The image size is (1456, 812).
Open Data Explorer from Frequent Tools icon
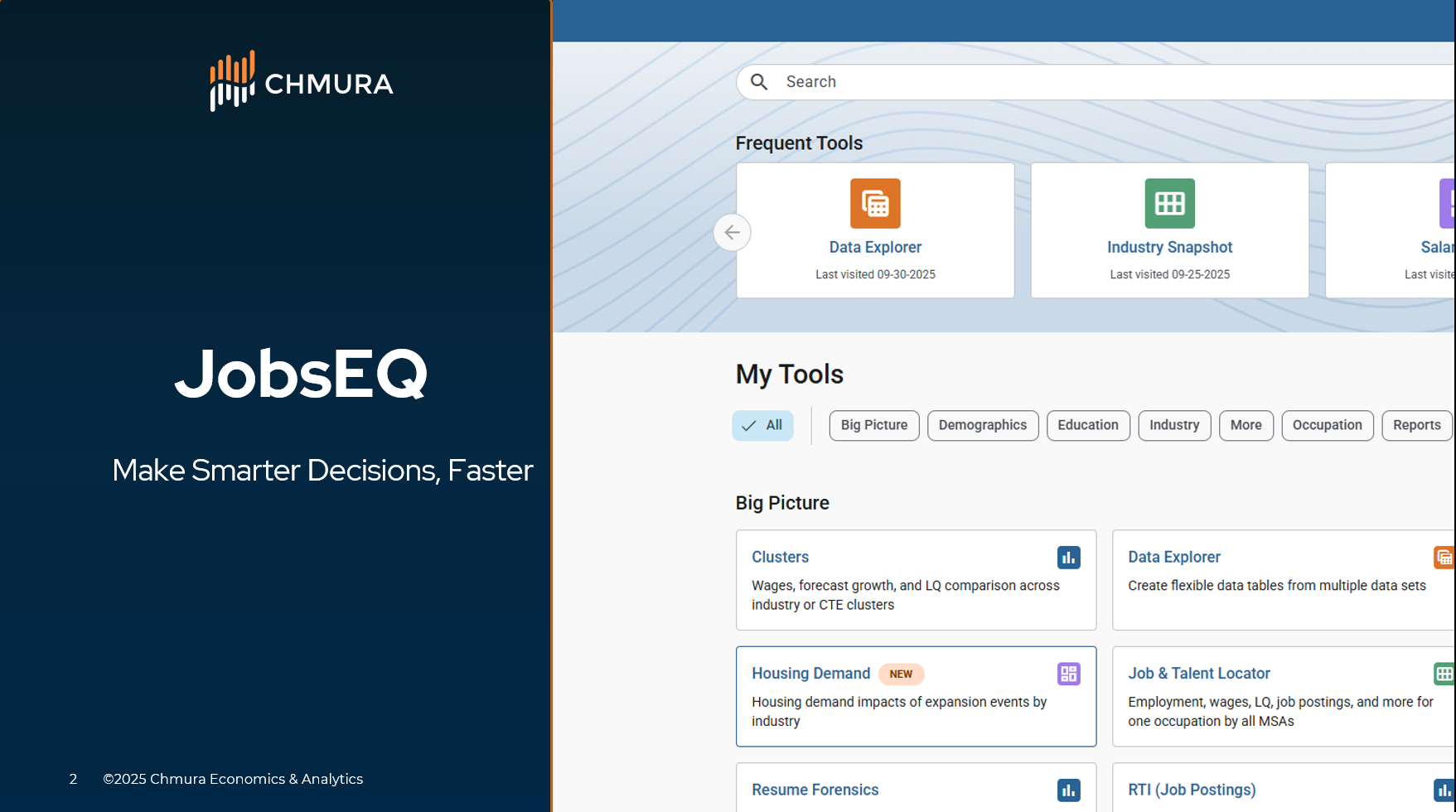tap(875, 203)
